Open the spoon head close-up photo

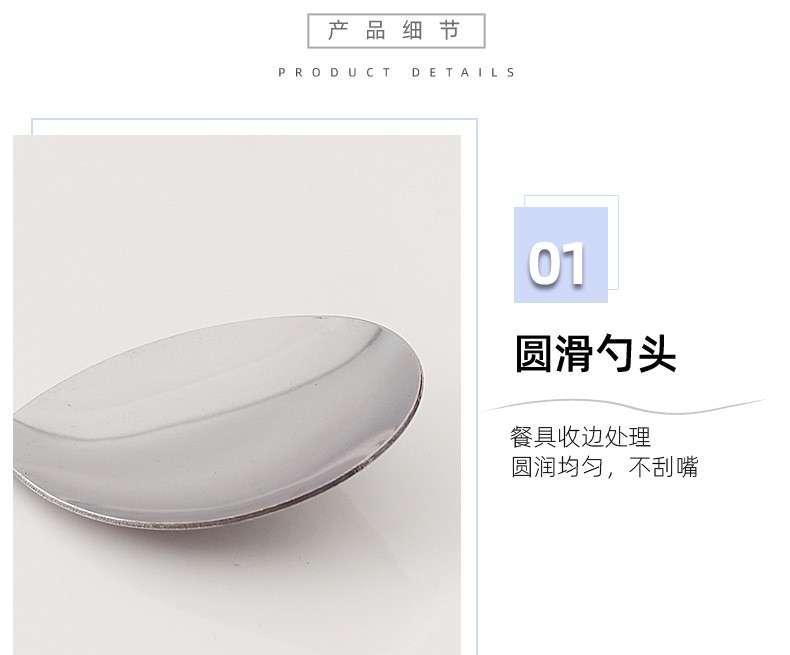pos(237,395)
